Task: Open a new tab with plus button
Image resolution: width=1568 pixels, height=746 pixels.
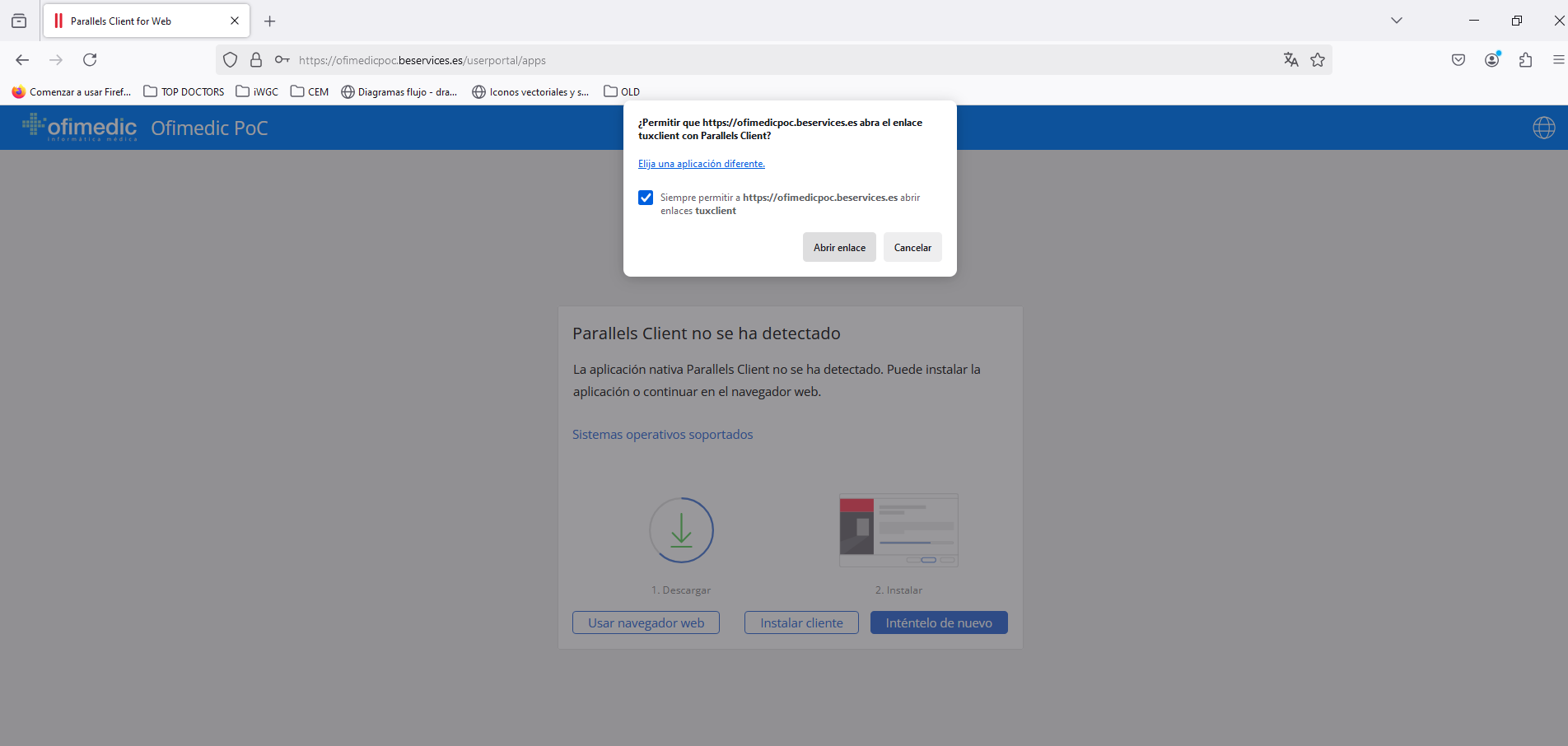Action: pos(269,21)
